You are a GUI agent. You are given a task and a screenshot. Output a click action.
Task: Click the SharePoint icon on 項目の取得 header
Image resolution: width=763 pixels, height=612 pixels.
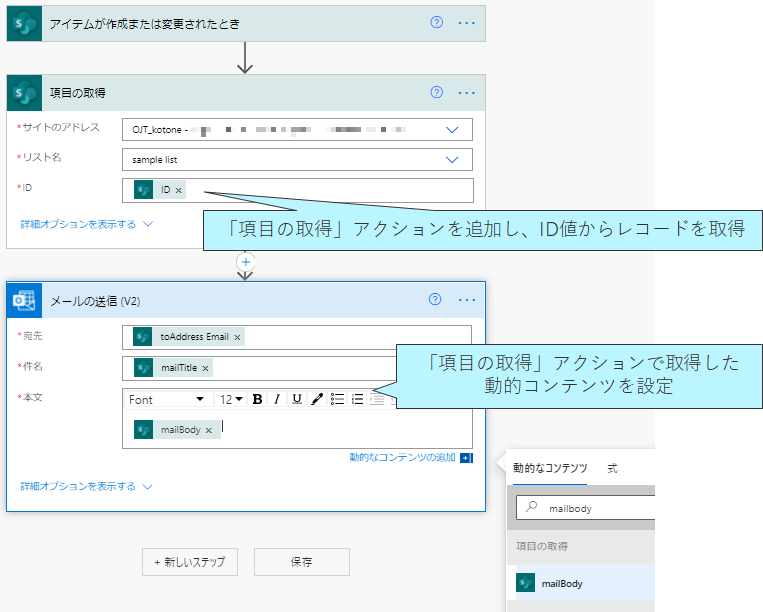point(24,93)
